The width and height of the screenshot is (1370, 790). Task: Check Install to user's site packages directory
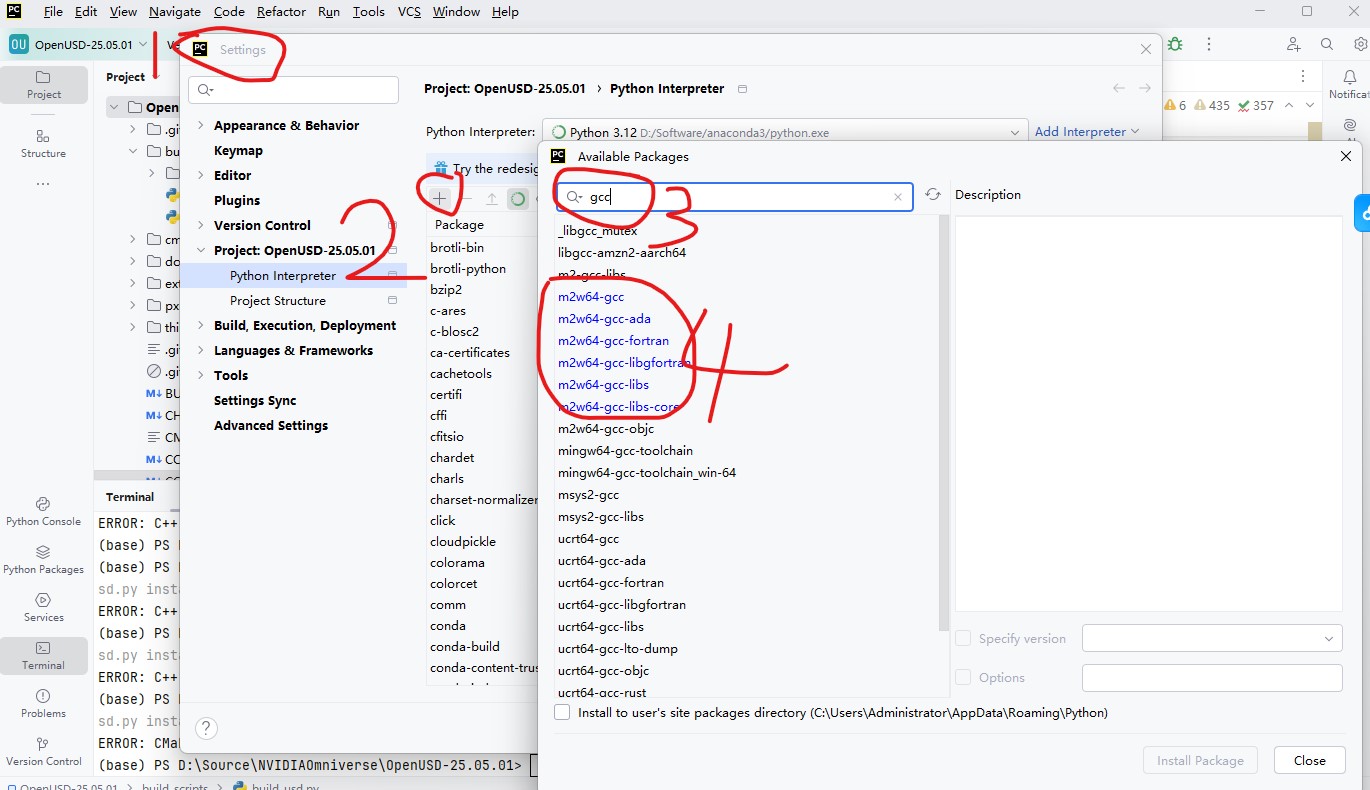[562, 713]
